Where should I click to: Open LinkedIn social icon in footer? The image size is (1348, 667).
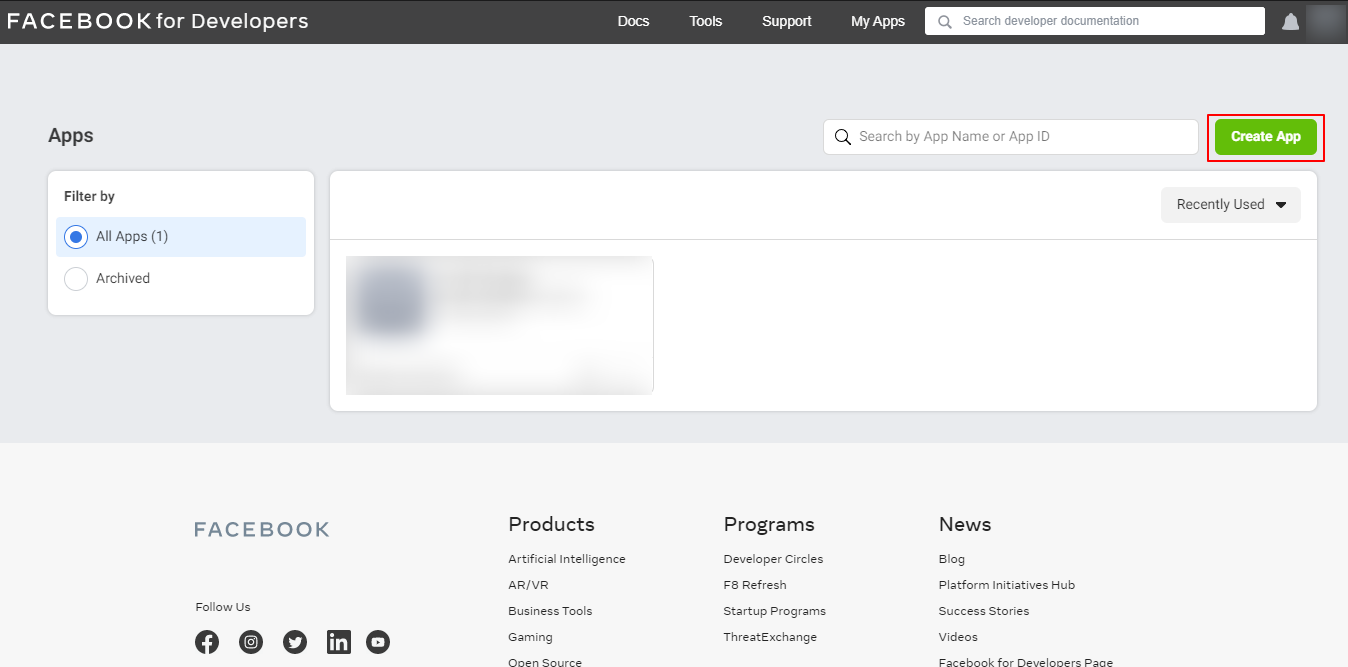click(x=339, y=642)
